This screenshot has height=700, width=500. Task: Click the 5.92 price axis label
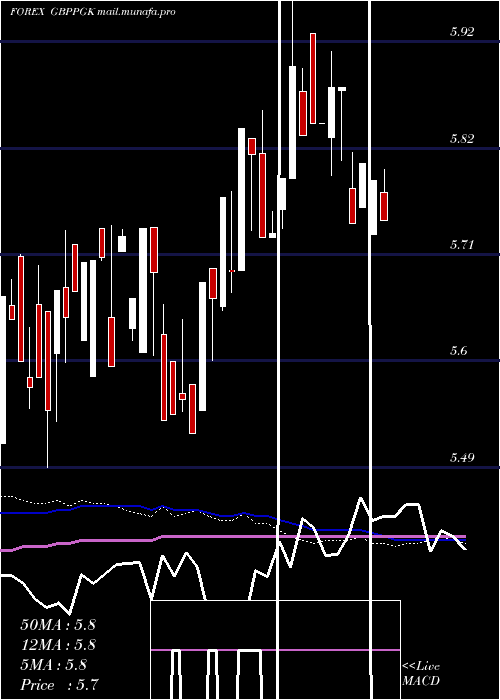462,32
